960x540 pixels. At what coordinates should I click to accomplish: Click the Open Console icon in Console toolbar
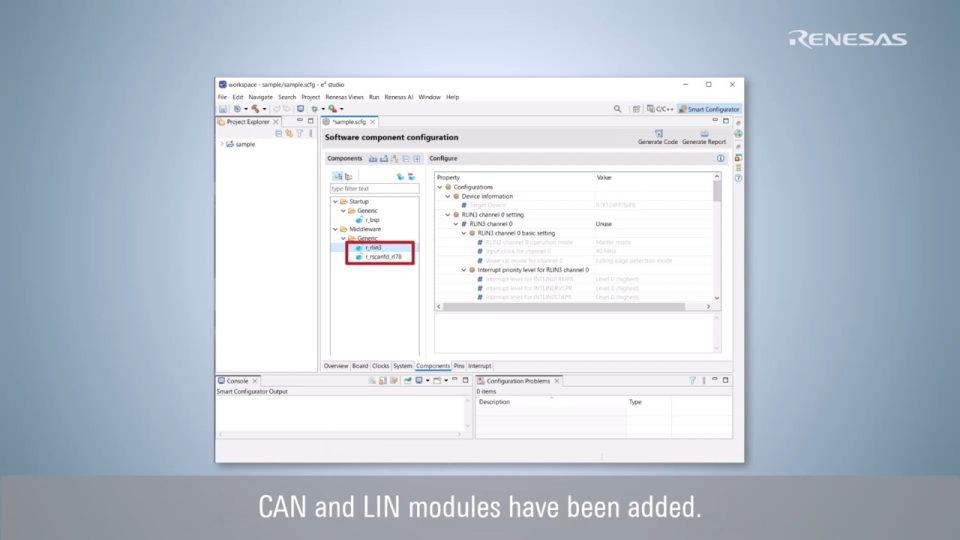coord(437,381)
